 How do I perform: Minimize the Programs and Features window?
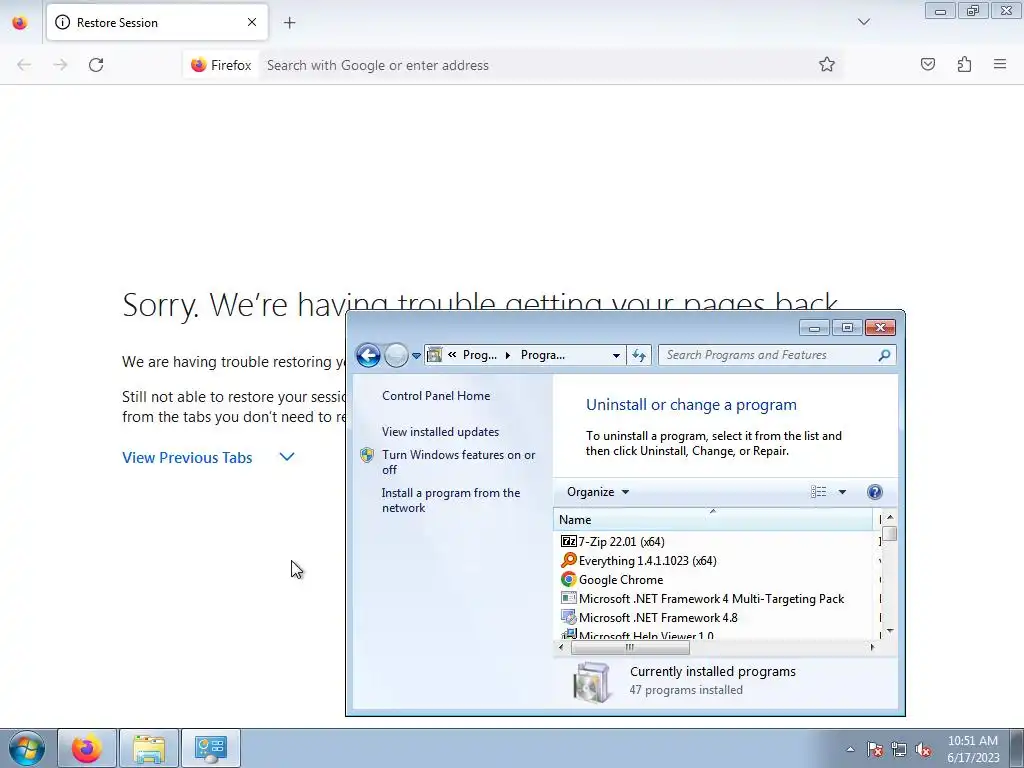point(814,328)
